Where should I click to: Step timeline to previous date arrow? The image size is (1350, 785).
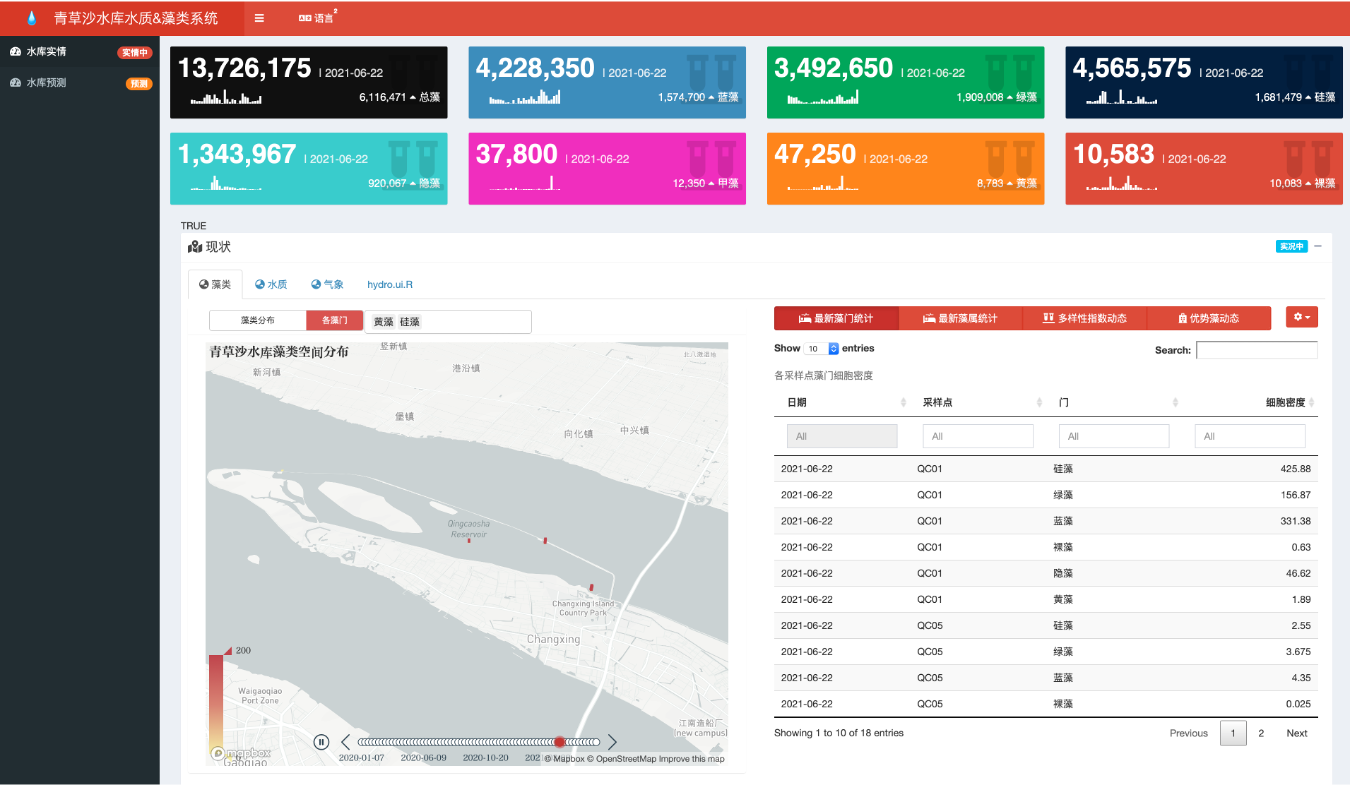346,742
